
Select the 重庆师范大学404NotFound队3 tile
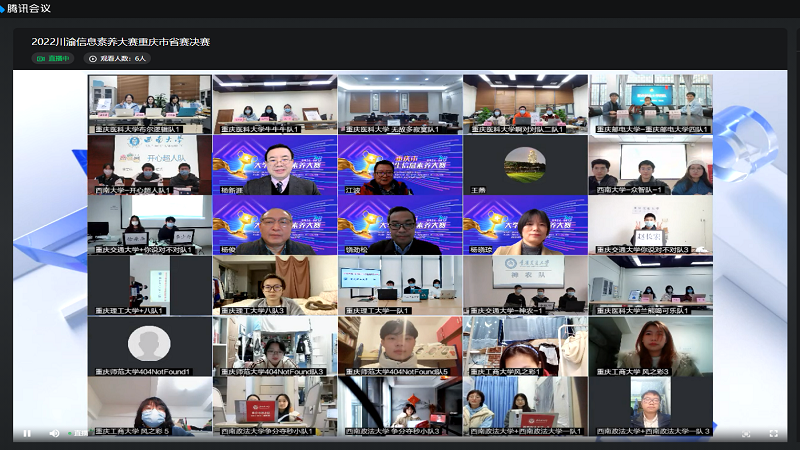275,346
